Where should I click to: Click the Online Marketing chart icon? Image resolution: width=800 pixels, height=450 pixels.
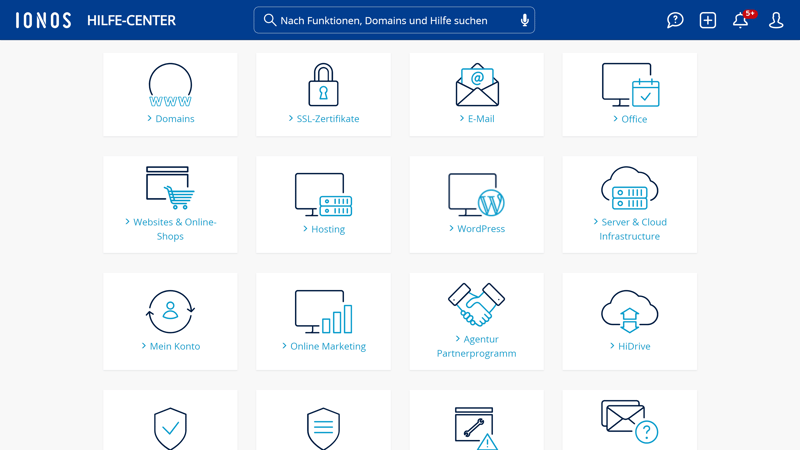coord(323,312)
